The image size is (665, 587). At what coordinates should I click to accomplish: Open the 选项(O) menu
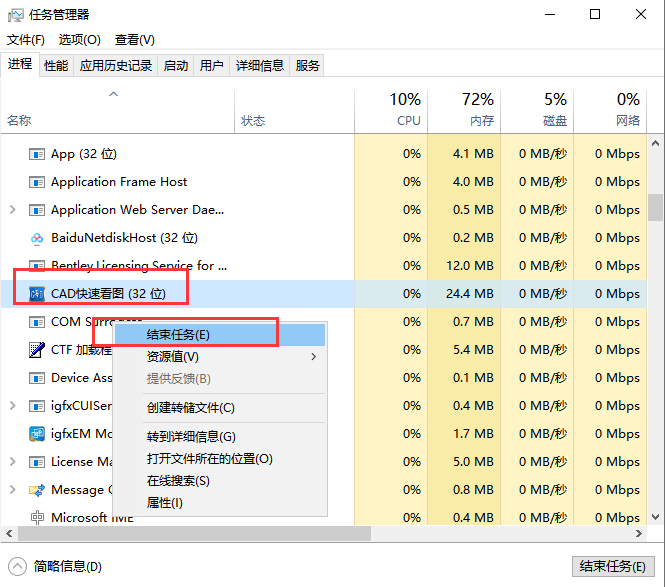(x=79, y=40)
